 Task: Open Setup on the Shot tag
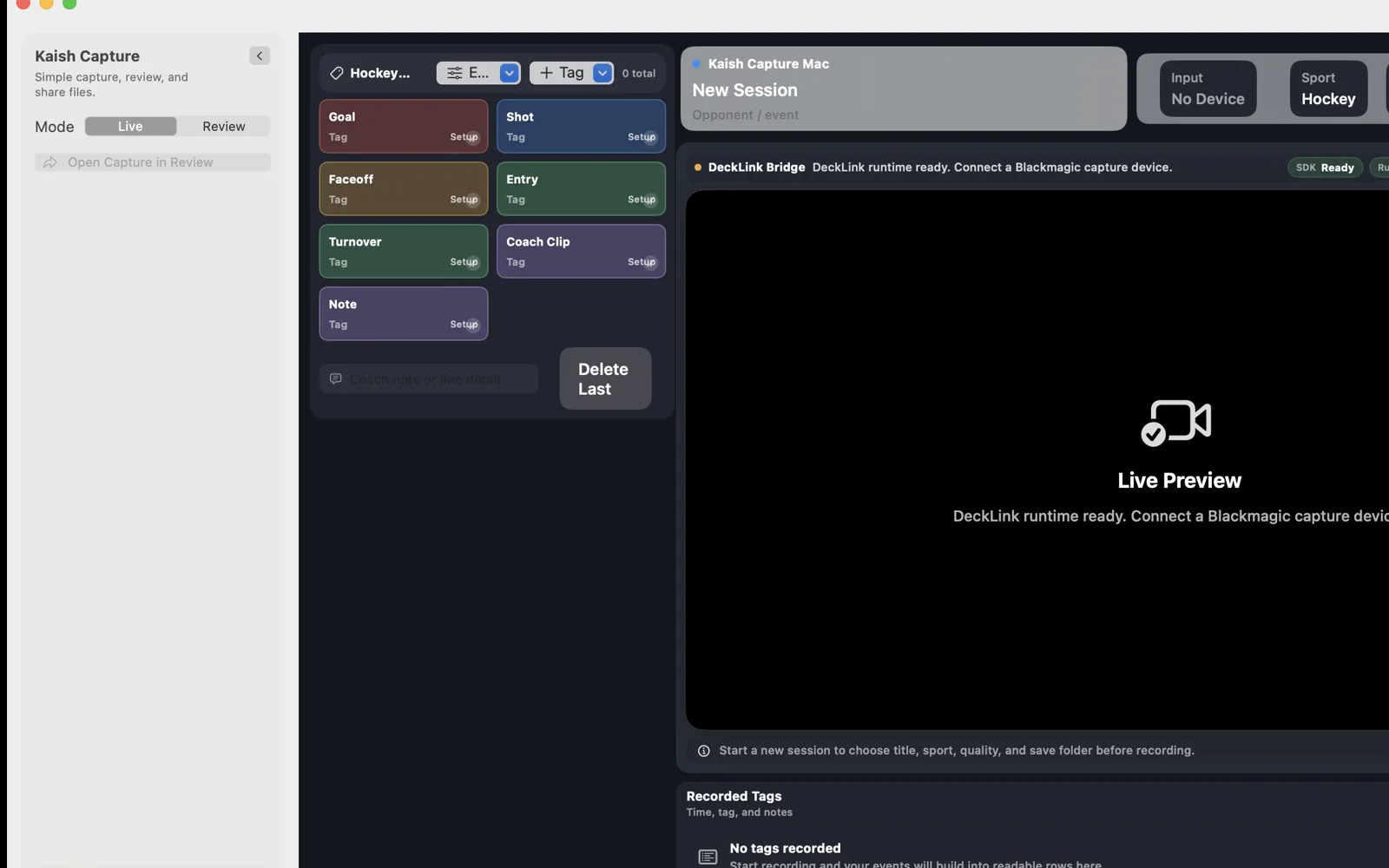point(642,137)
